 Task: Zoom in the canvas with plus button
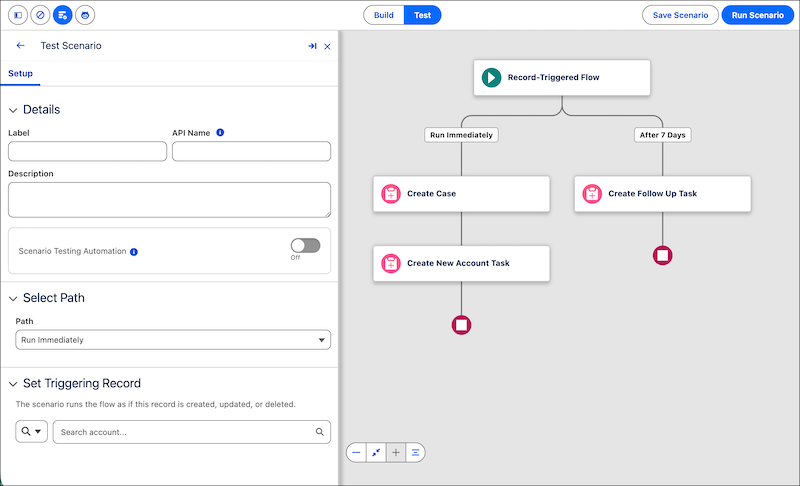point(395,452)
